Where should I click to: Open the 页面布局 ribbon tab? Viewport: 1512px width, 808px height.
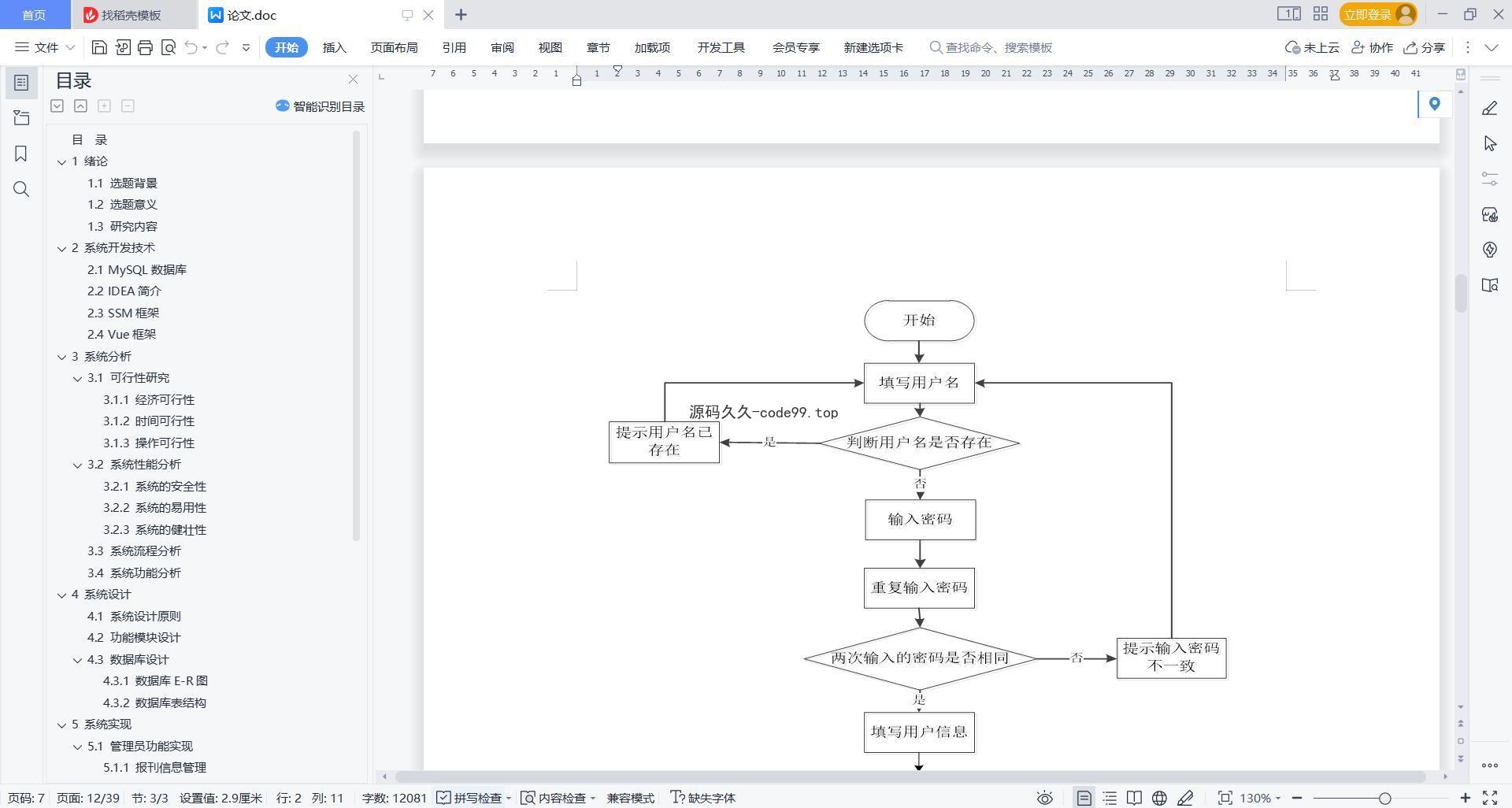pyautogui.click(x=394, y=47)
